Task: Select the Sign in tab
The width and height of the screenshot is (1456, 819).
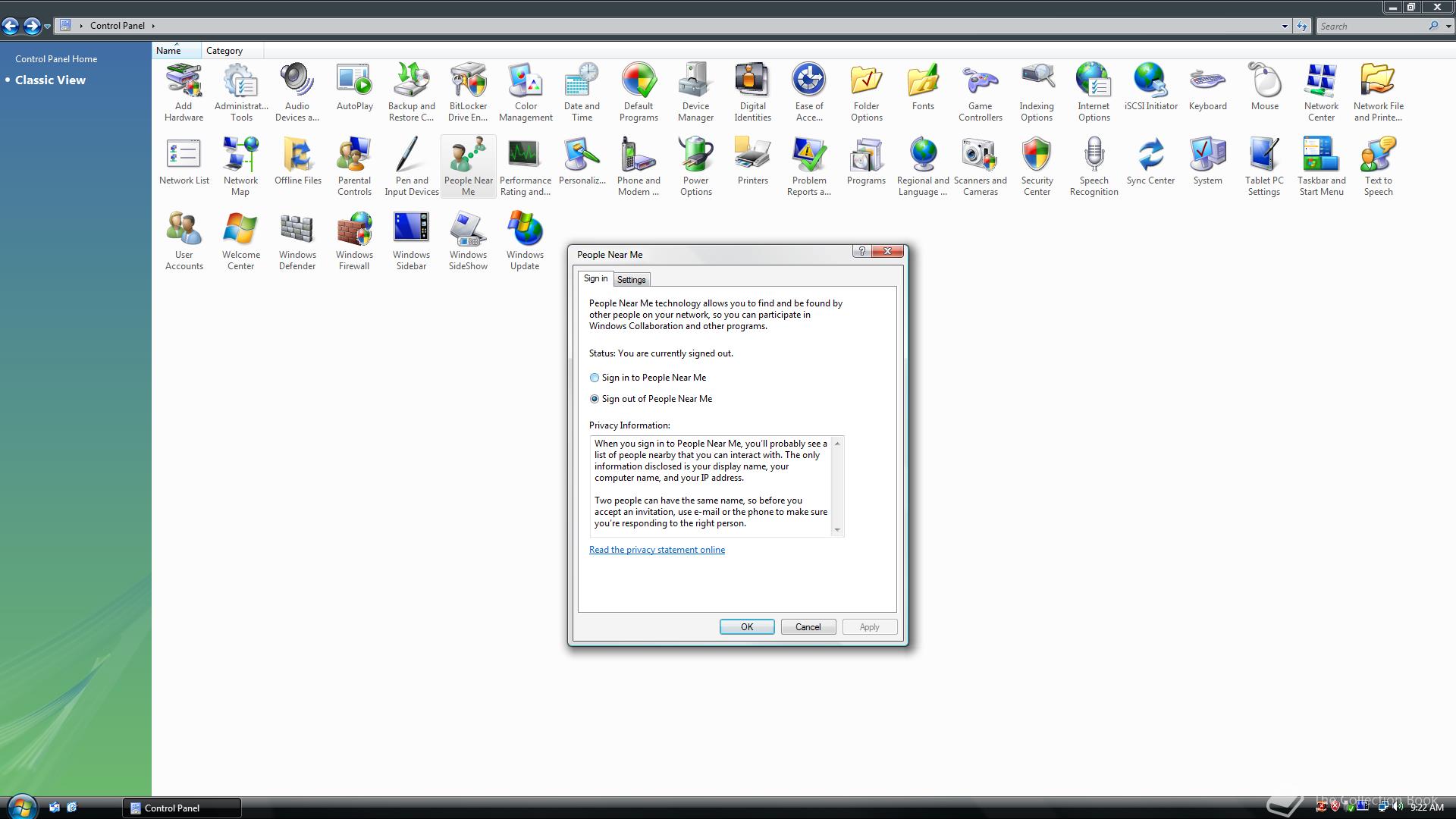Action: pos(595,278)
